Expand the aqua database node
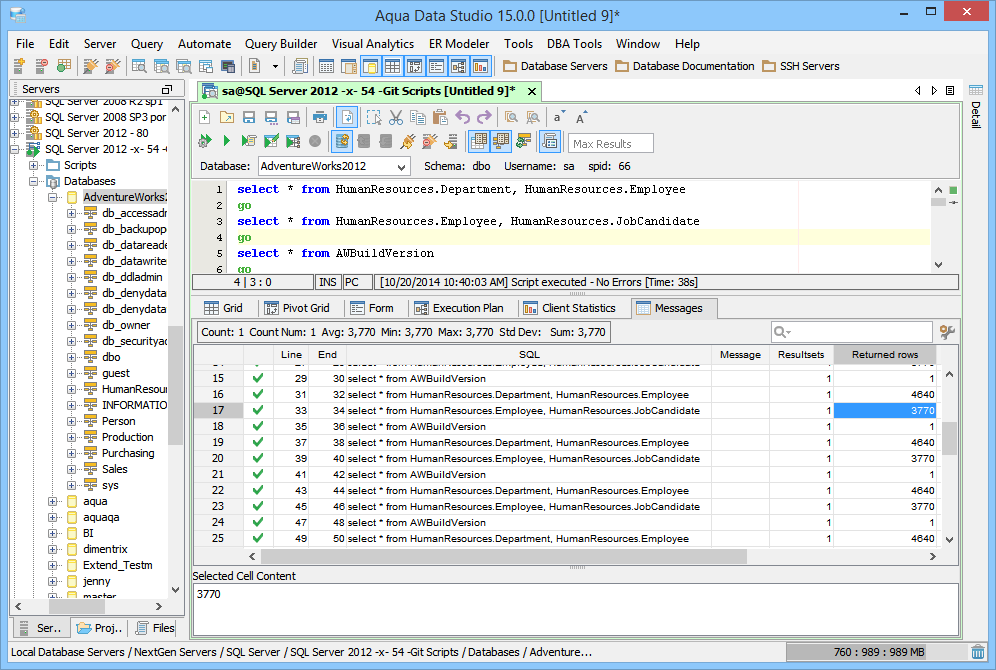The image size is (996, 670). tap(52, 501)
